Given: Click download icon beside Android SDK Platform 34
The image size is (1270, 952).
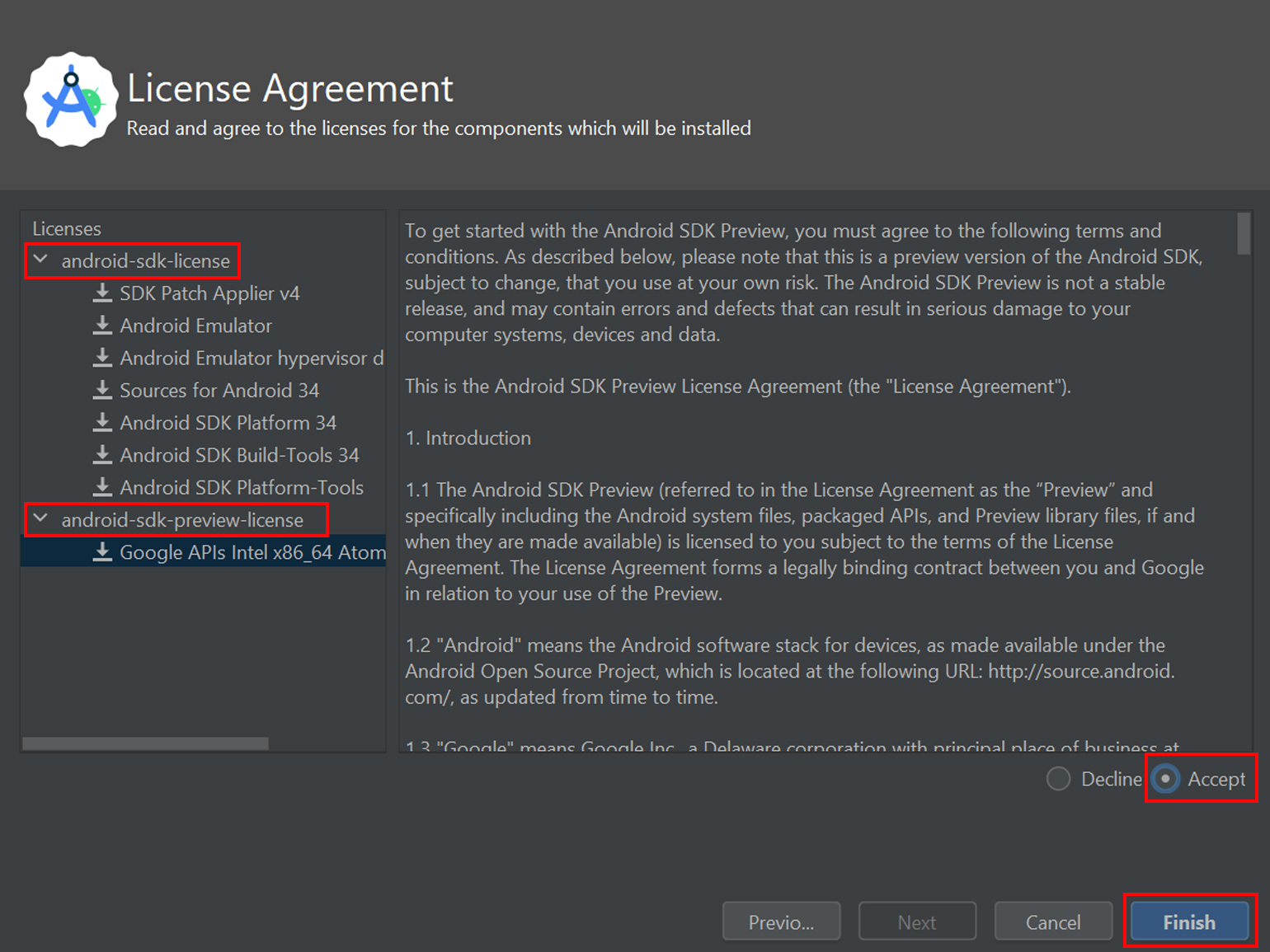Looking at the screenshot, I should pos(102,423).
